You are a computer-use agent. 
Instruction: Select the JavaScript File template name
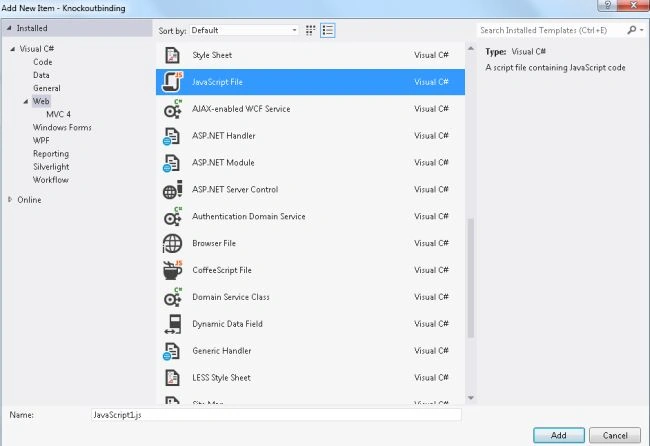click(217, 82)
